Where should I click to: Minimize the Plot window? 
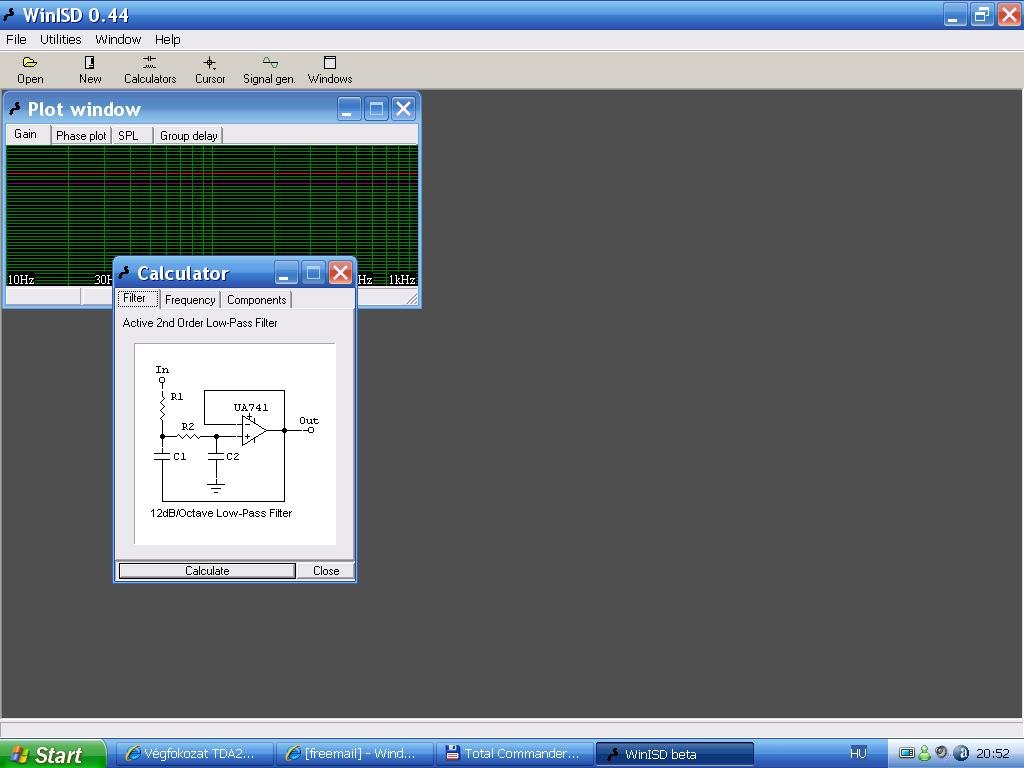point(349,109)
